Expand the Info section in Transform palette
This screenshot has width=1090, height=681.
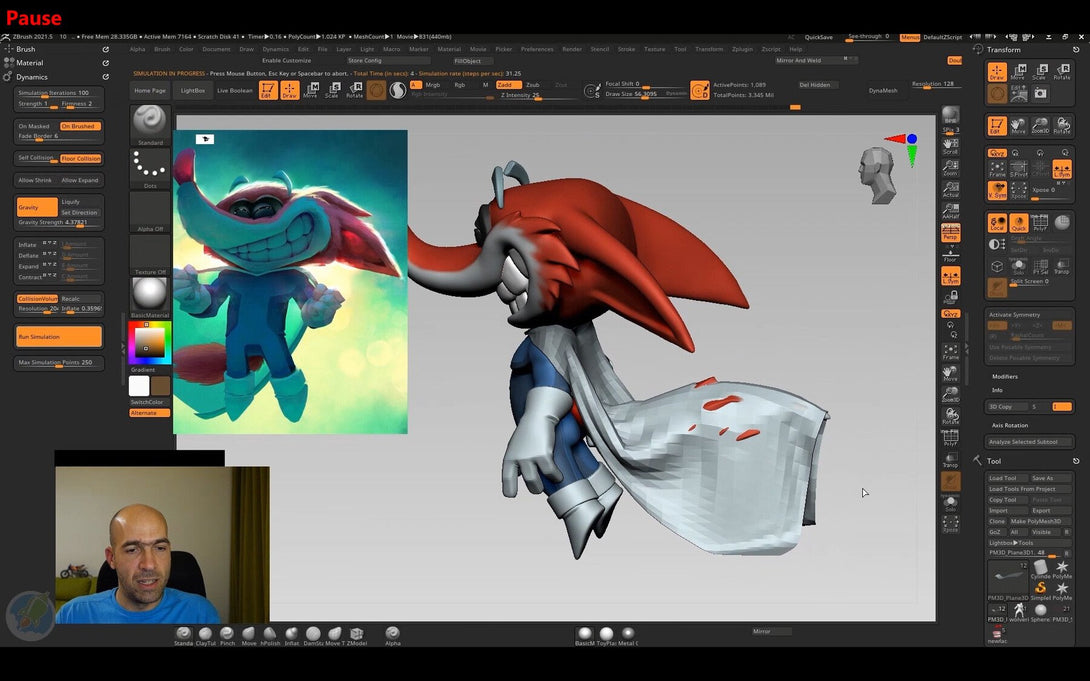pyautogui.click(x=997, y=391)
